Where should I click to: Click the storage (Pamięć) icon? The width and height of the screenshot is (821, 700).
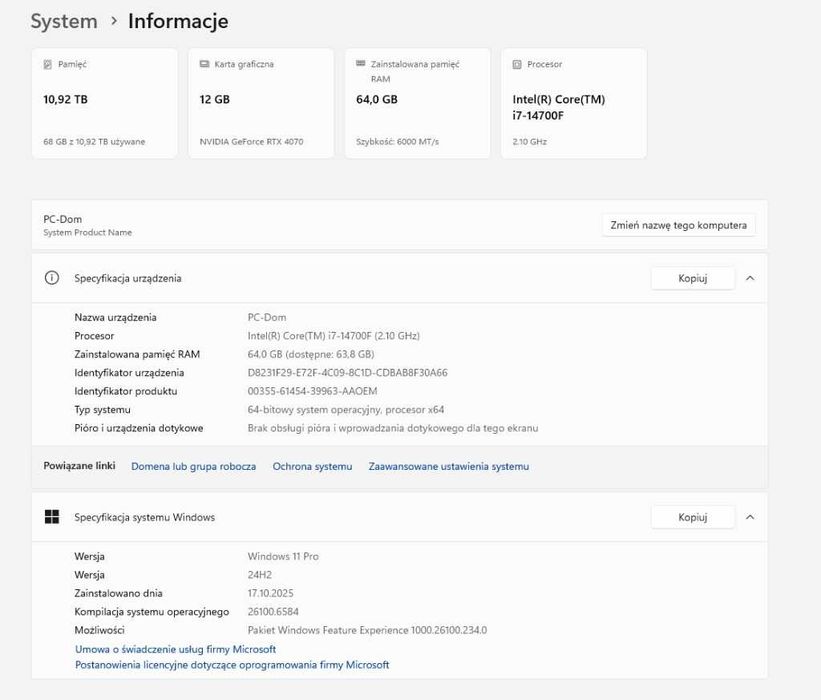pos(47,64)
